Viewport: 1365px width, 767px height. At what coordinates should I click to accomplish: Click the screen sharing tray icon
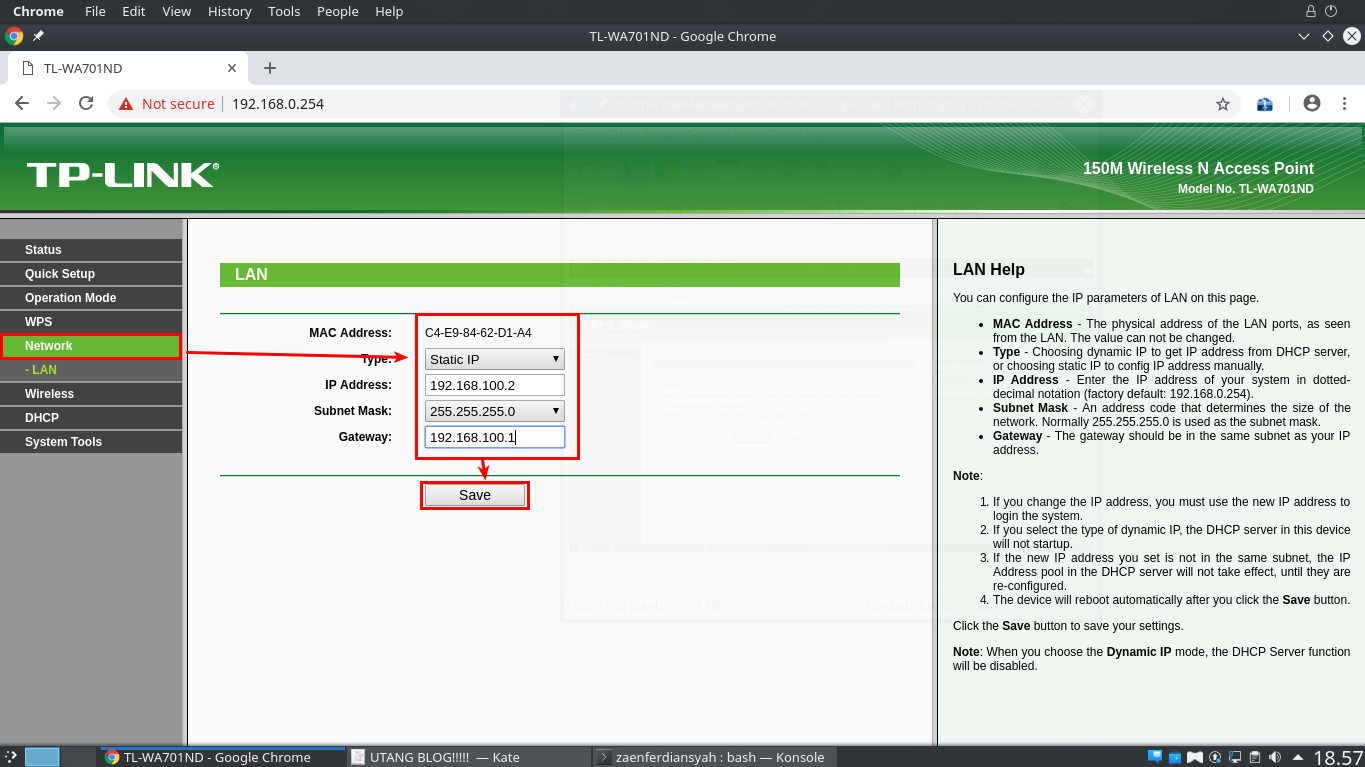pos(1235,756)
